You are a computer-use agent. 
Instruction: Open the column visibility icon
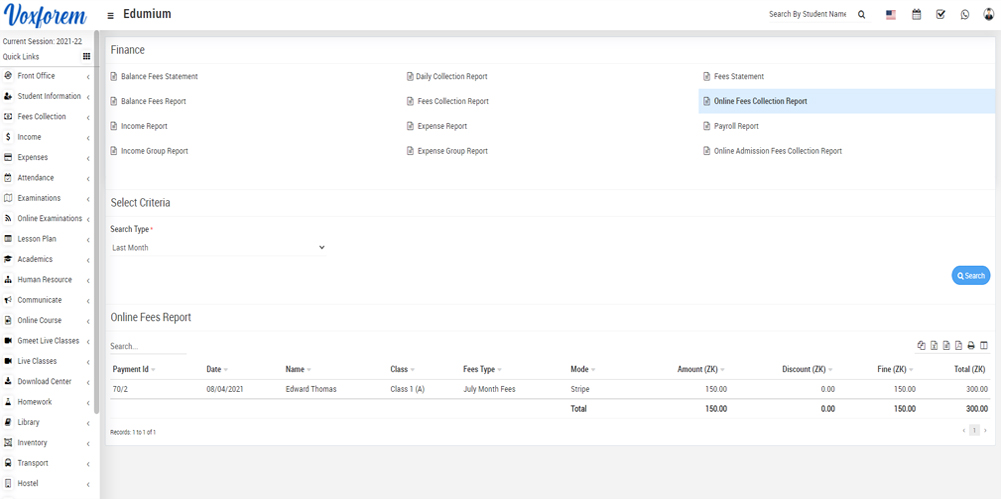(x=984, y=346)
